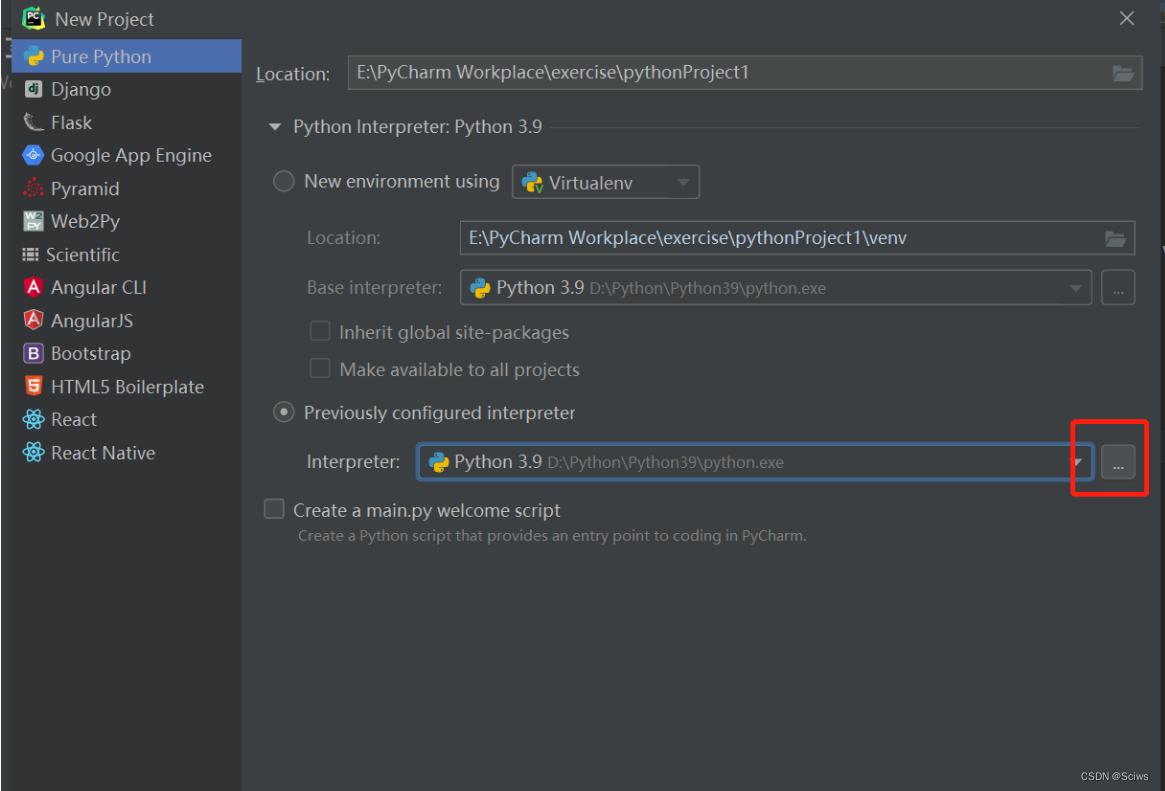Click the project Location path field

(744, 73)
